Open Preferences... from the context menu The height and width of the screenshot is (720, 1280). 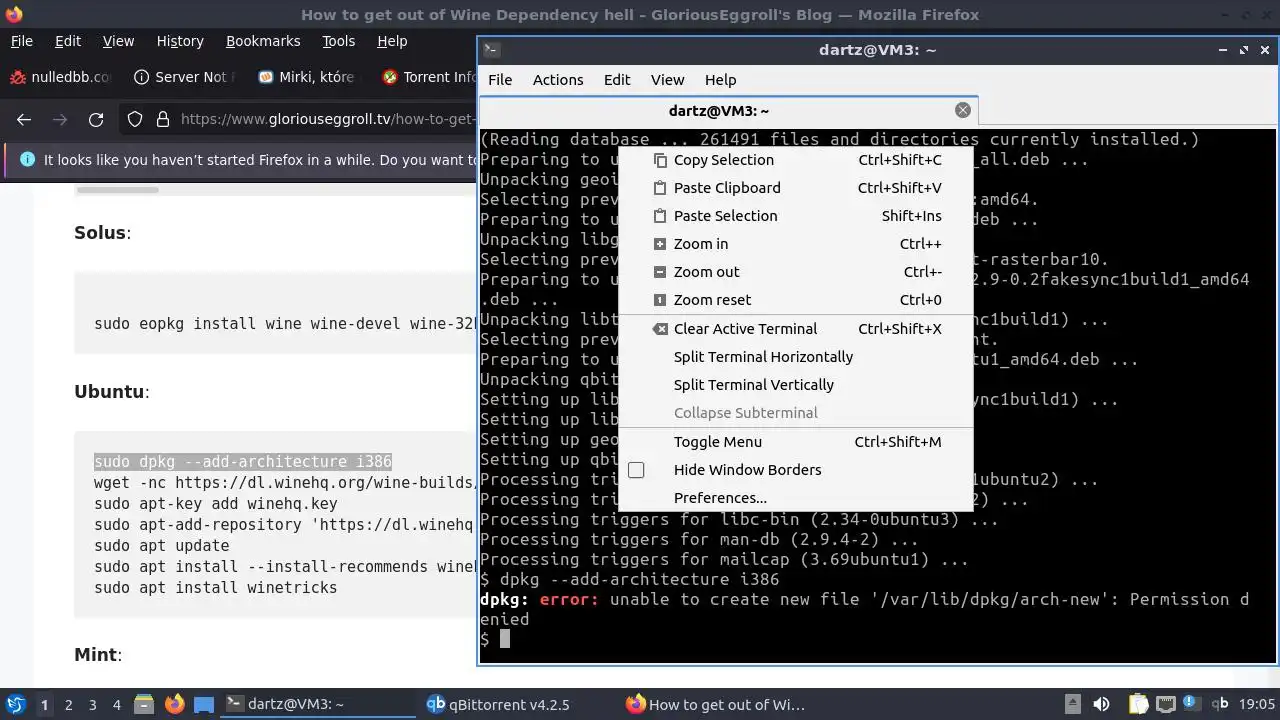click(x=796, y=498)
